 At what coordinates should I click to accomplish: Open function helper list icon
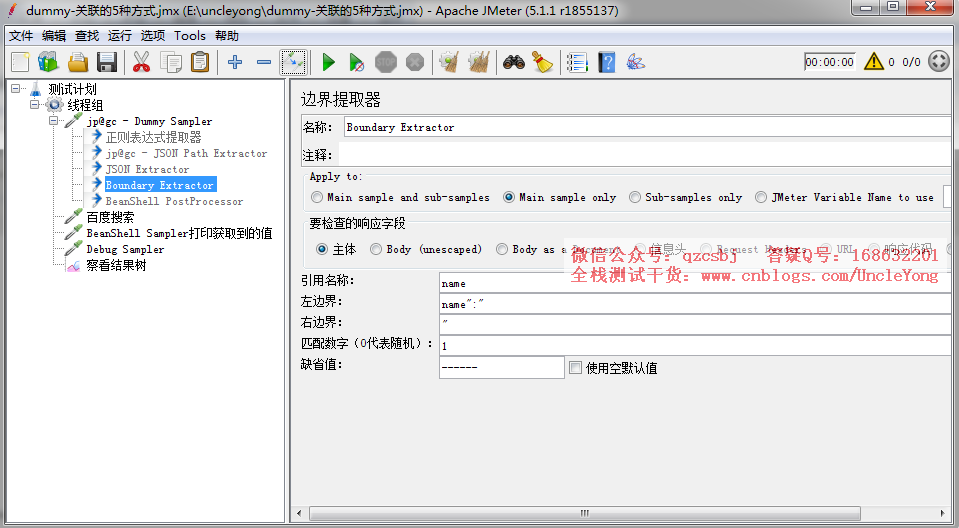pos(577,62)
